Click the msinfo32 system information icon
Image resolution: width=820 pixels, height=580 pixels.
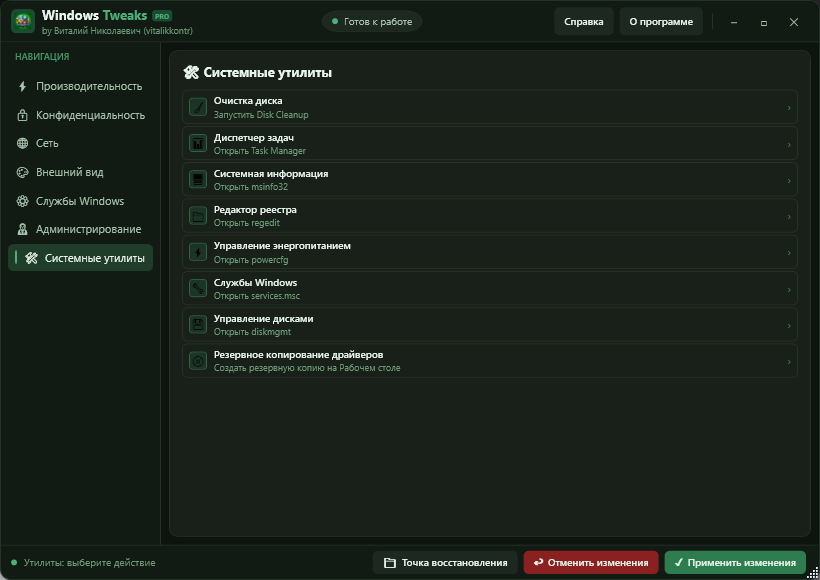tap(198, 179)
